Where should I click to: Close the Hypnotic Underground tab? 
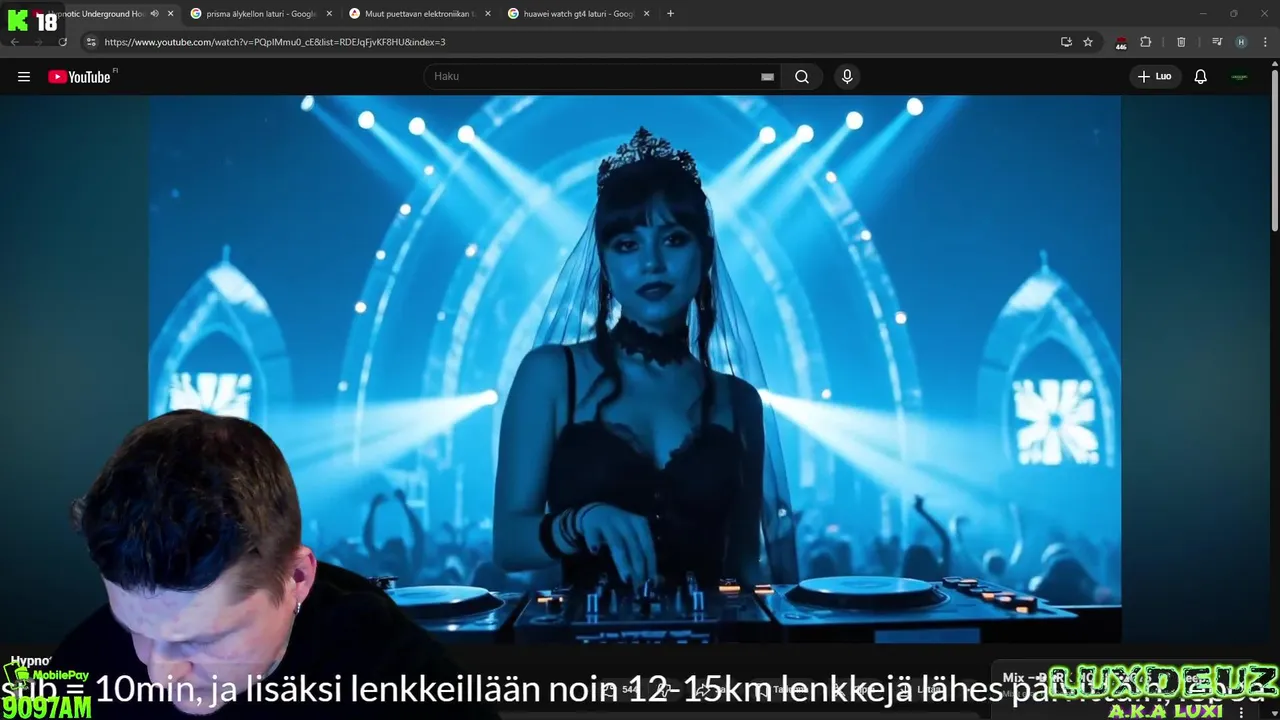pyautogui.click(x=170, y=14)
